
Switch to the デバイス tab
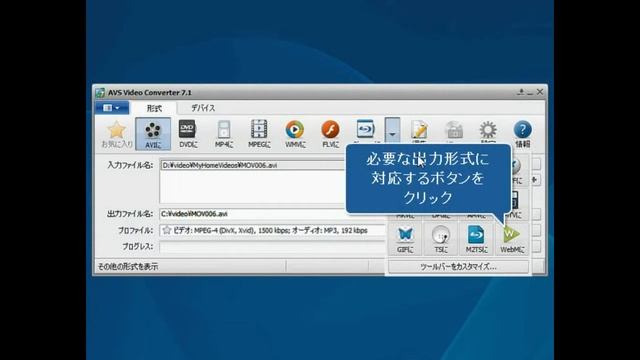click(x=203, y=108)
